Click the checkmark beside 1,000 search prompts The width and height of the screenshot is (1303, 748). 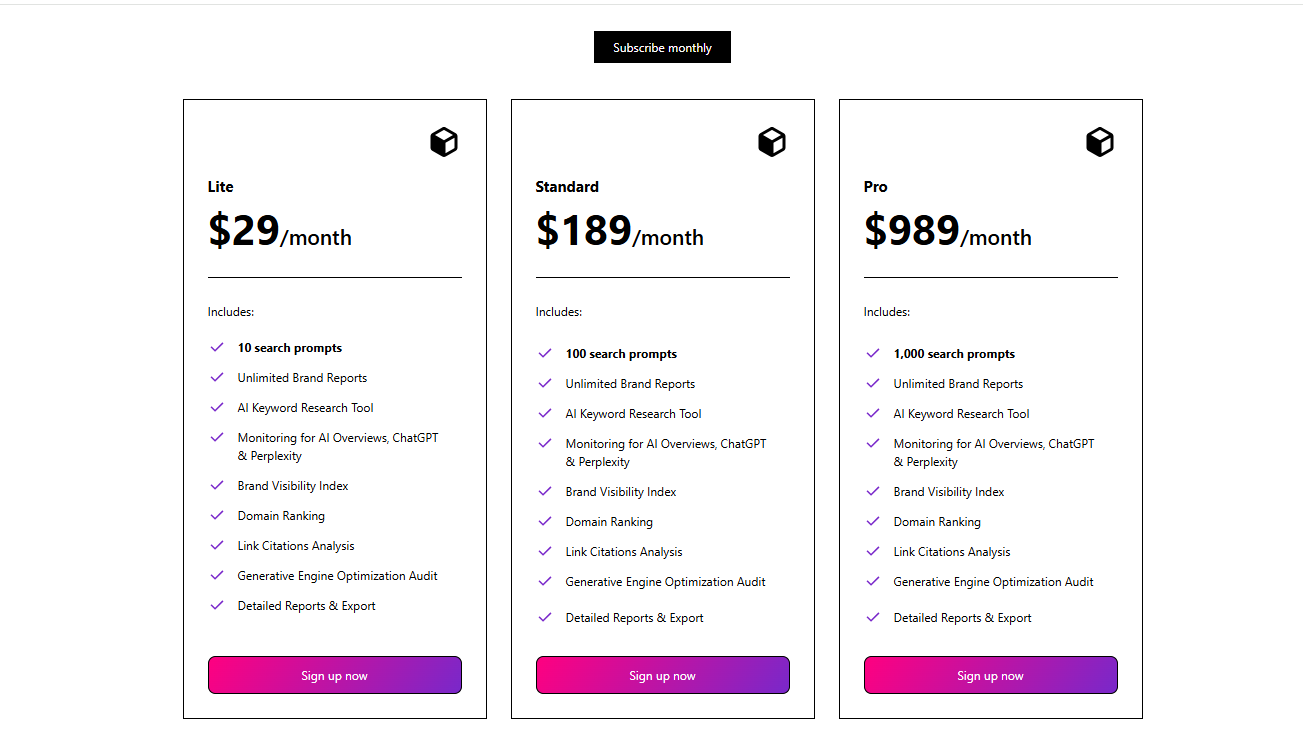[873, 352]
